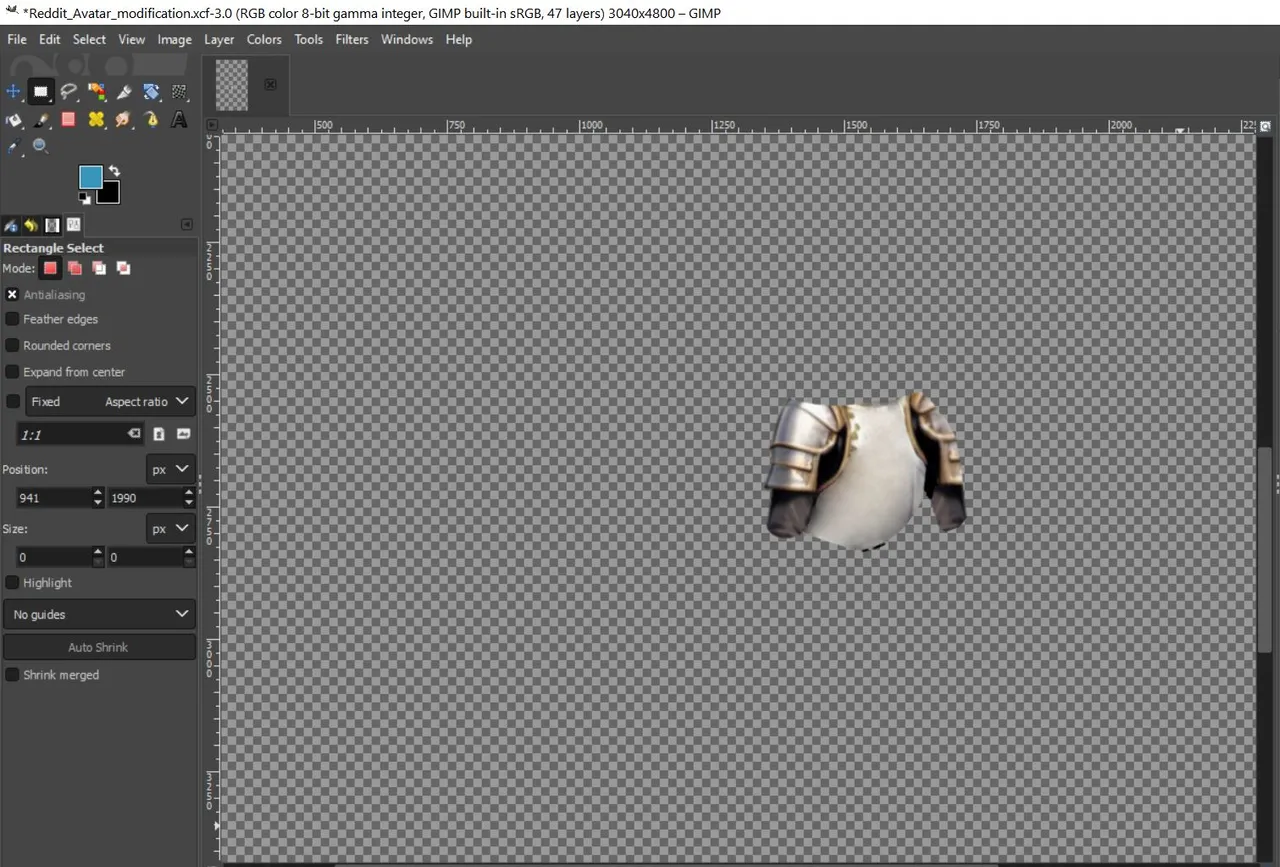Screen dimensions: 1280x867
Task: Open the dock tab configuration menu
Action: click(x=186, y=225)
